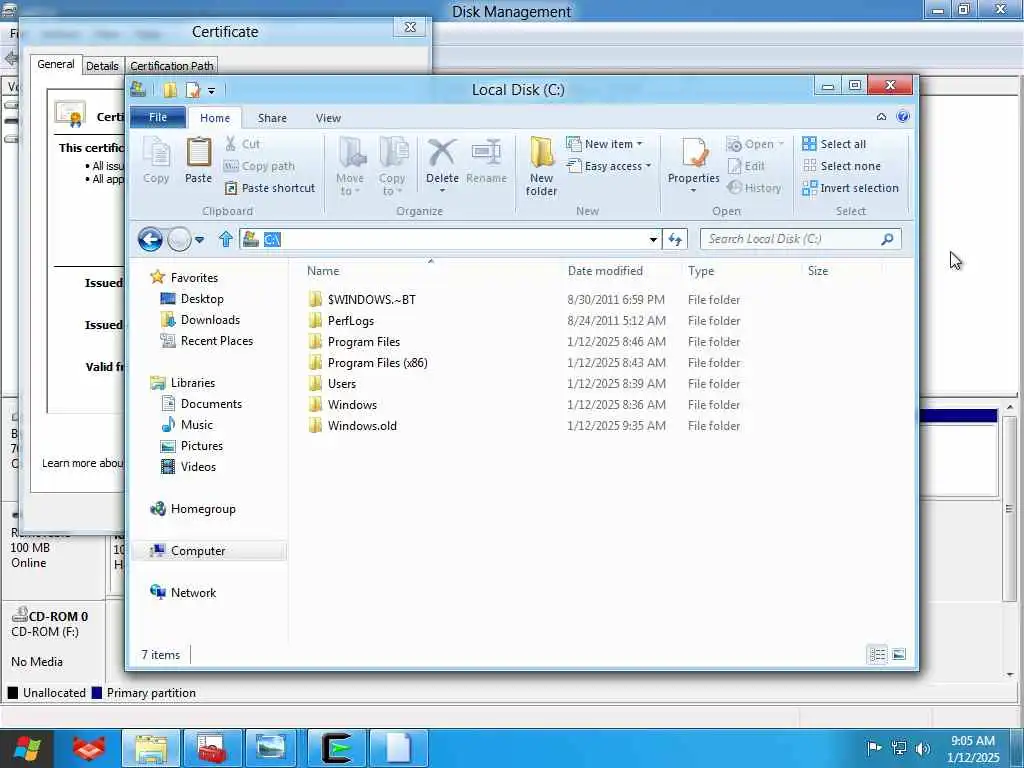Create a New folder from the ribbon

[541, 167]
